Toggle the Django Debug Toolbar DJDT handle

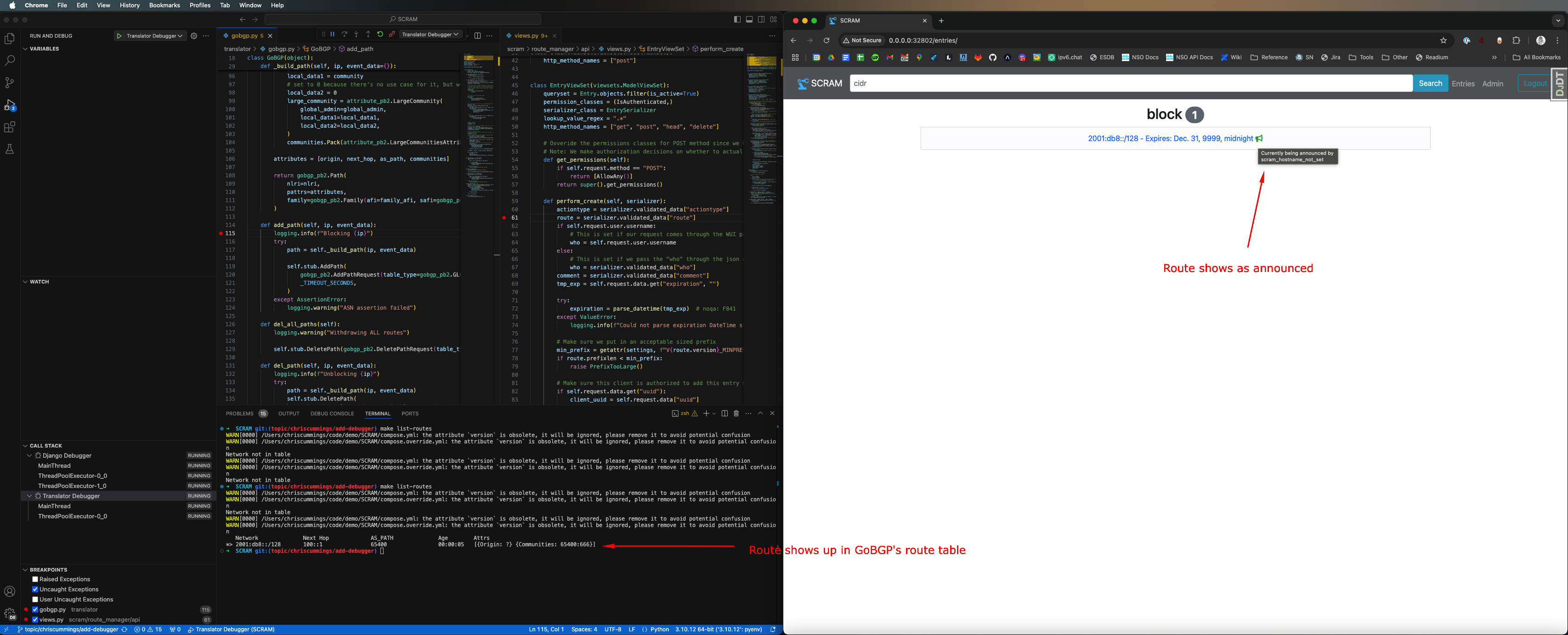pos(1559,84)
